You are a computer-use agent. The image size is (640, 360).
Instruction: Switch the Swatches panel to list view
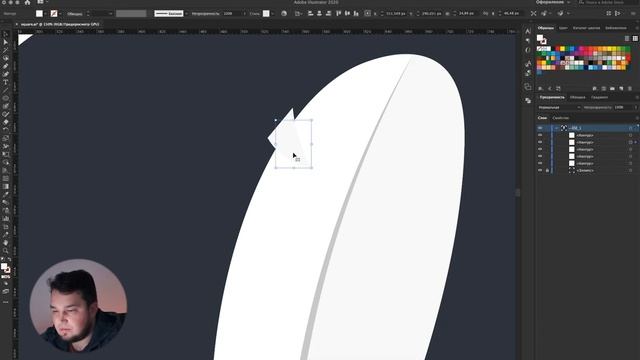(627, 38)
